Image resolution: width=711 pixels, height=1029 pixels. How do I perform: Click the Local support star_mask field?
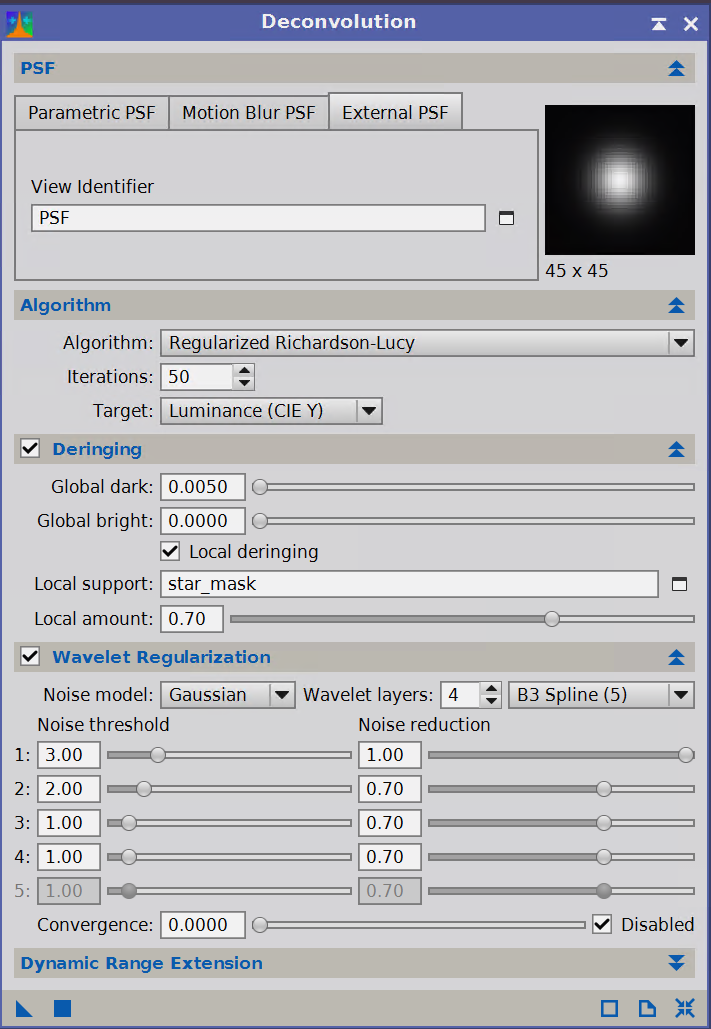tap(409, 584)
